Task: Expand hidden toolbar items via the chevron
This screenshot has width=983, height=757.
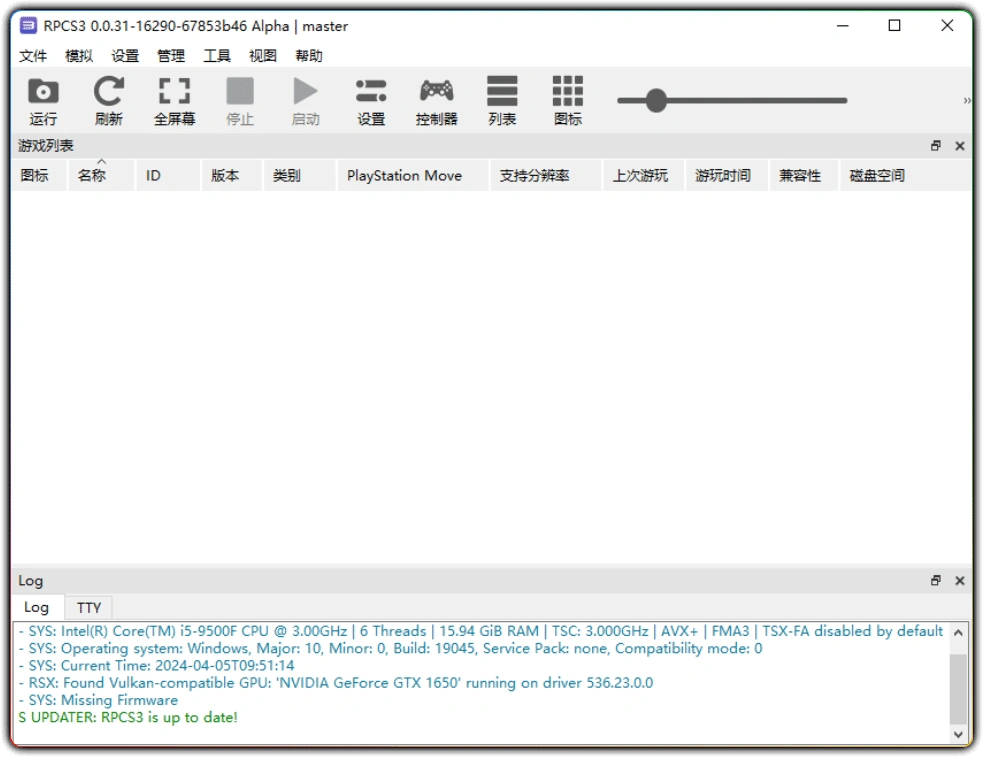Action: click(x=967, y=99)
